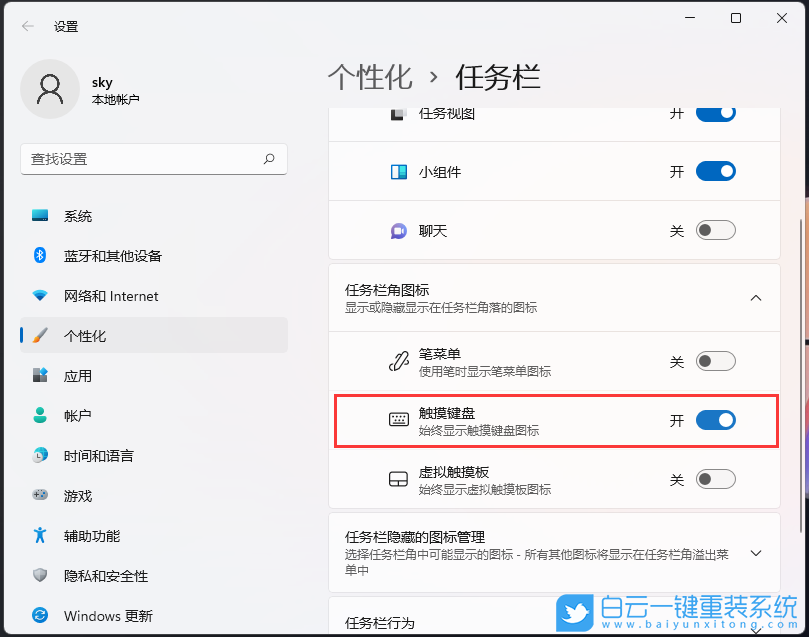Select 系统 in the settings sidebar
Image resolution: width=809 pixels, height=637 pixels.
pos(70,216)
